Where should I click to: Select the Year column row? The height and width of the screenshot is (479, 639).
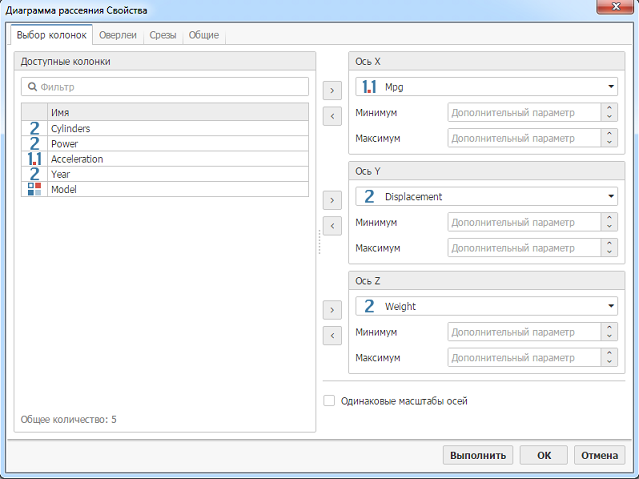165,174
